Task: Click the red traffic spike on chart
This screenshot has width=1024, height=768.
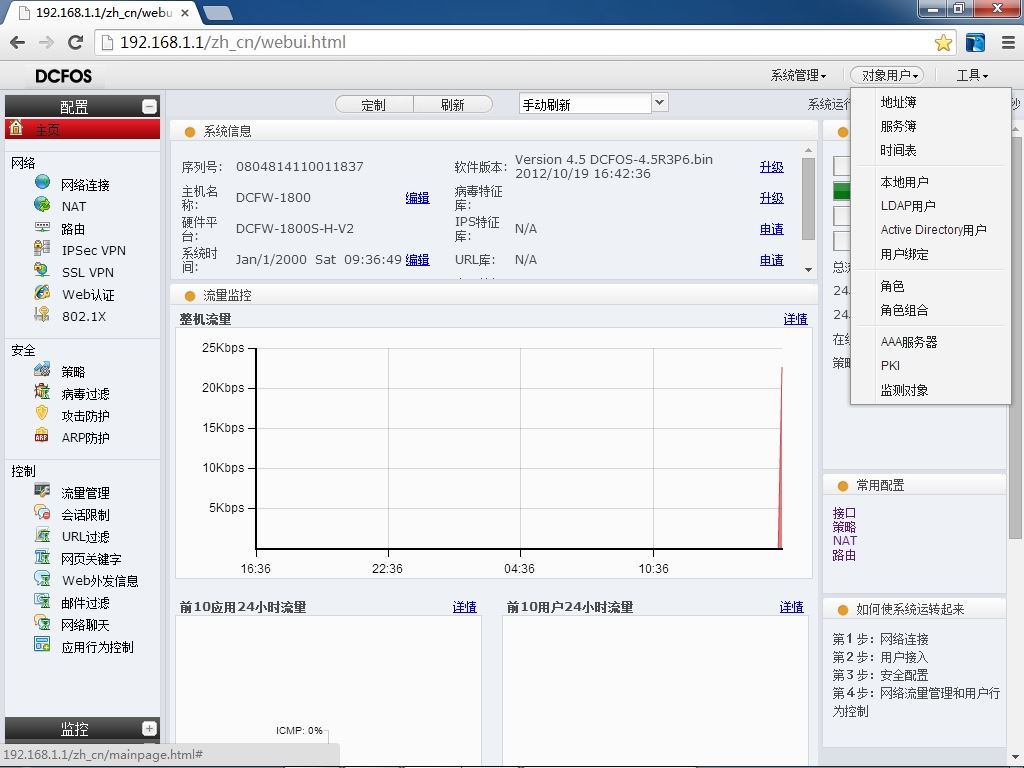Action: pos(780,457)
